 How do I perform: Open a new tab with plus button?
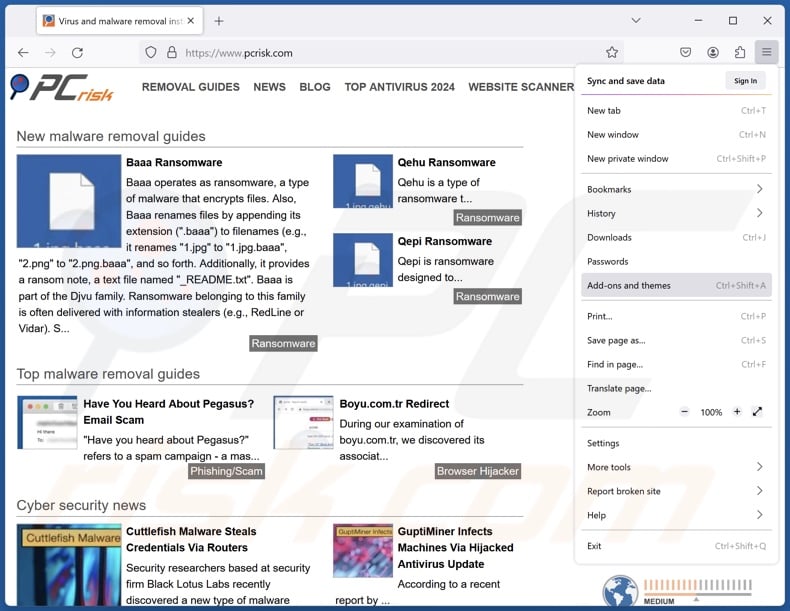pos(219,21)
